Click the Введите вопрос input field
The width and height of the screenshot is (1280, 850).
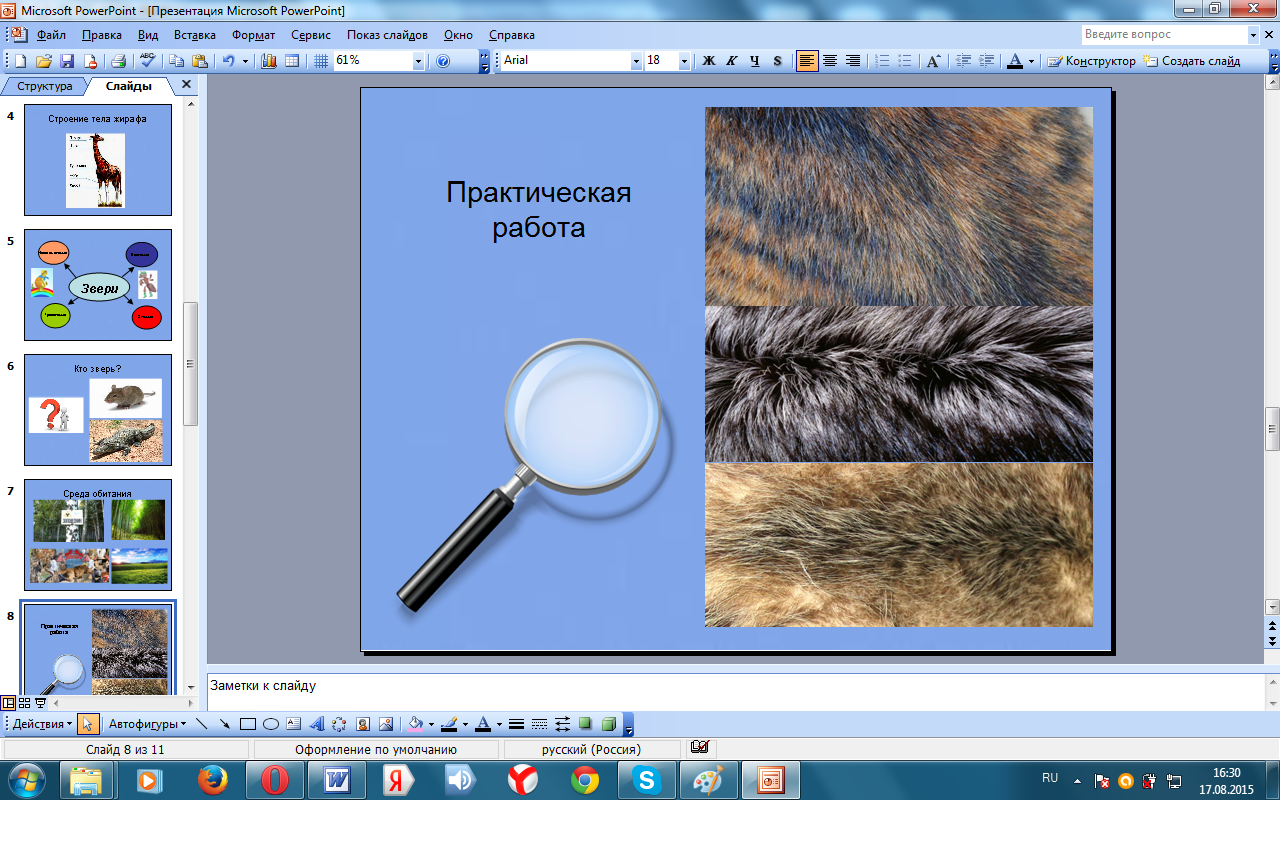pyautogui.click(x=1164, y=34)
